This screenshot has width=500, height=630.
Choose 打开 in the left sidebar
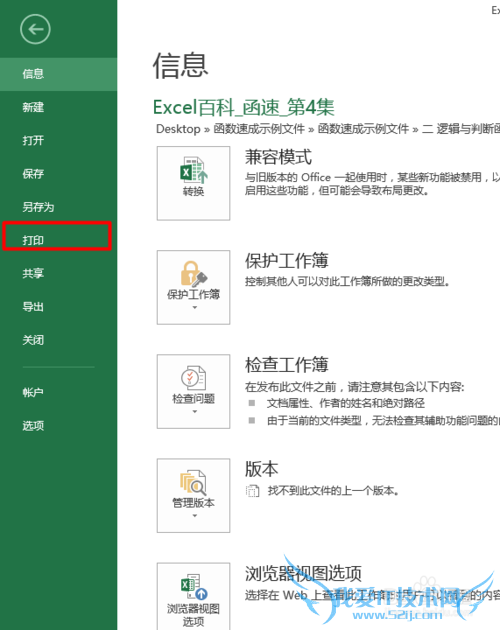tap(58, 141)
